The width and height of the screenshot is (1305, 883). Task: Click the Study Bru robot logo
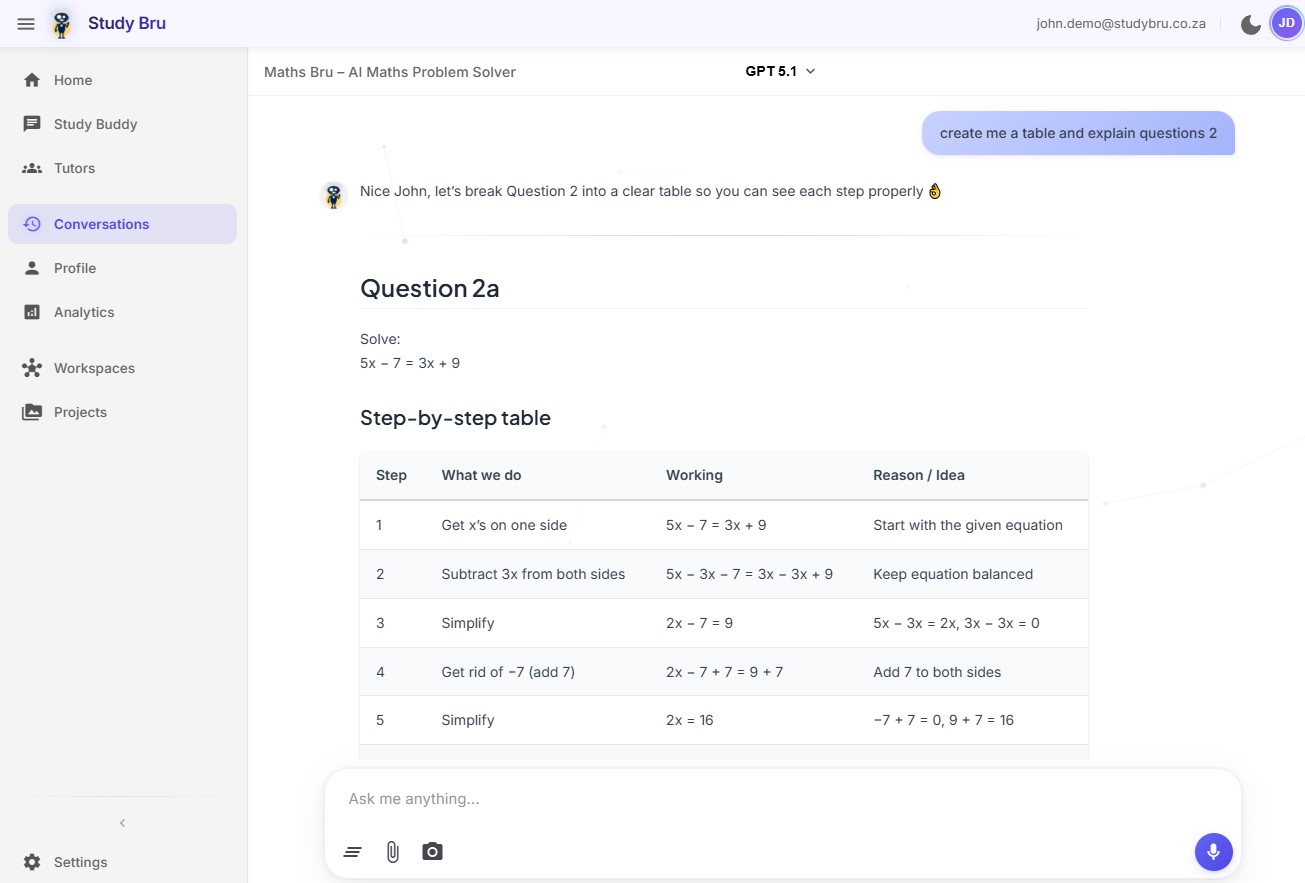[62, 24]
